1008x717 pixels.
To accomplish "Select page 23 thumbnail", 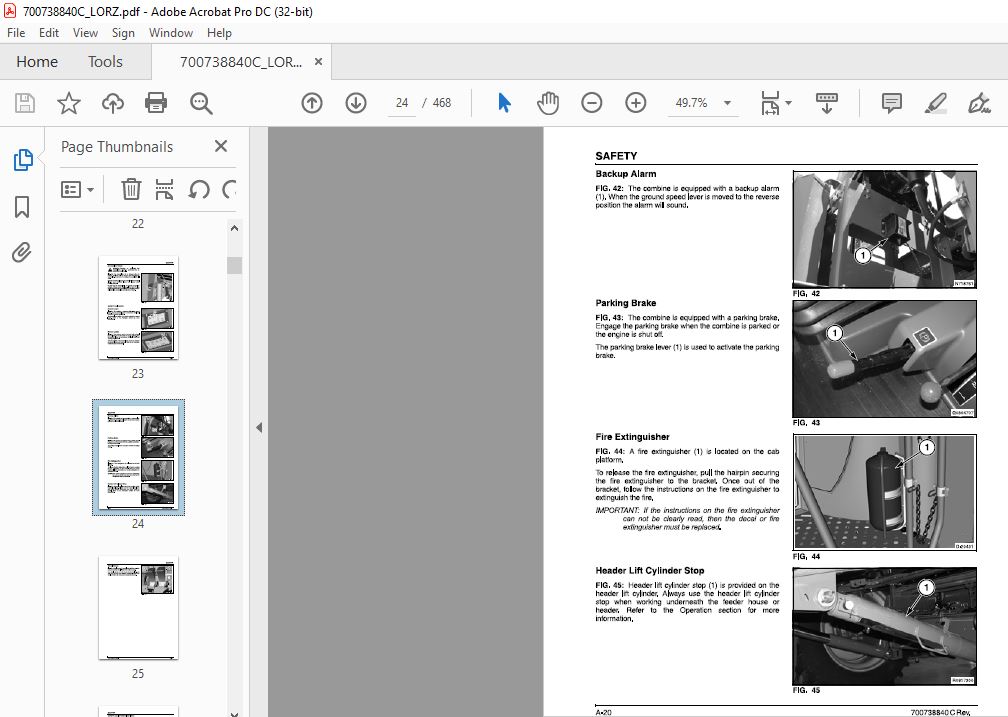I will point(138,307).
